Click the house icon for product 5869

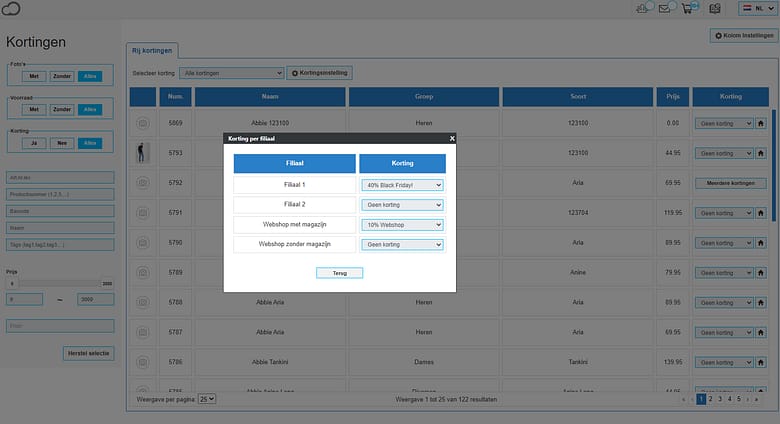(x=761, y=122)
